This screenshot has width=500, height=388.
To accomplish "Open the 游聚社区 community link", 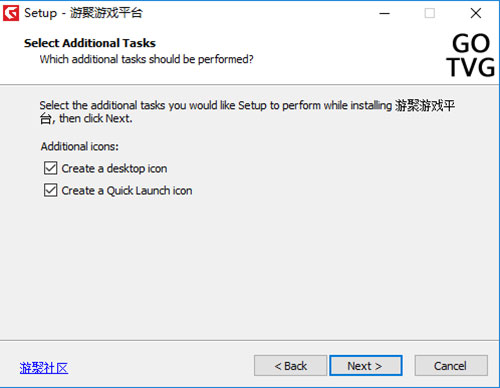I will point(44,368).
